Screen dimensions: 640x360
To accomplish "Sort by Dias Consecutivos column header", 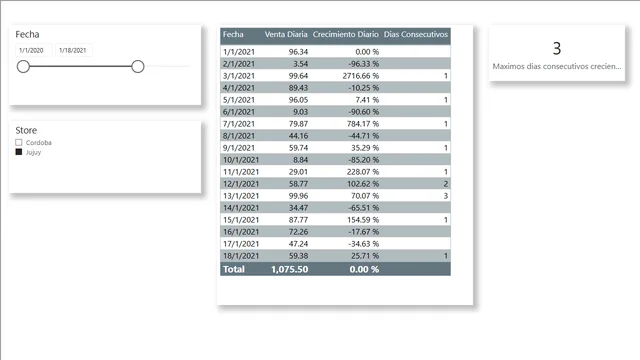I will point(416,34).
